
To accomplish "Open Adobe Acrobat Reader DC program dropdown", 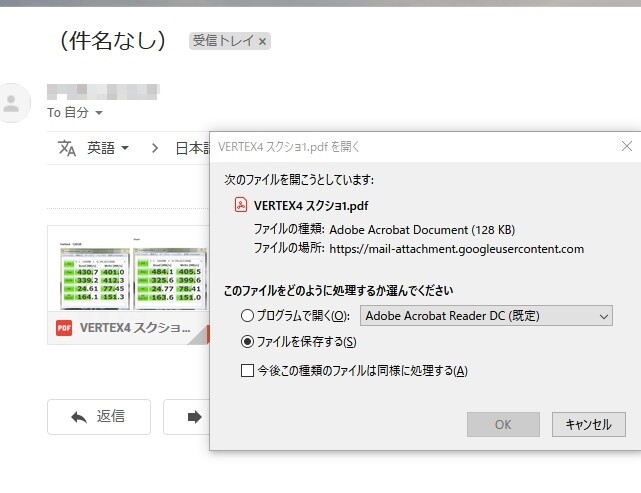I will pyautogui.click(x=486, y=316).
